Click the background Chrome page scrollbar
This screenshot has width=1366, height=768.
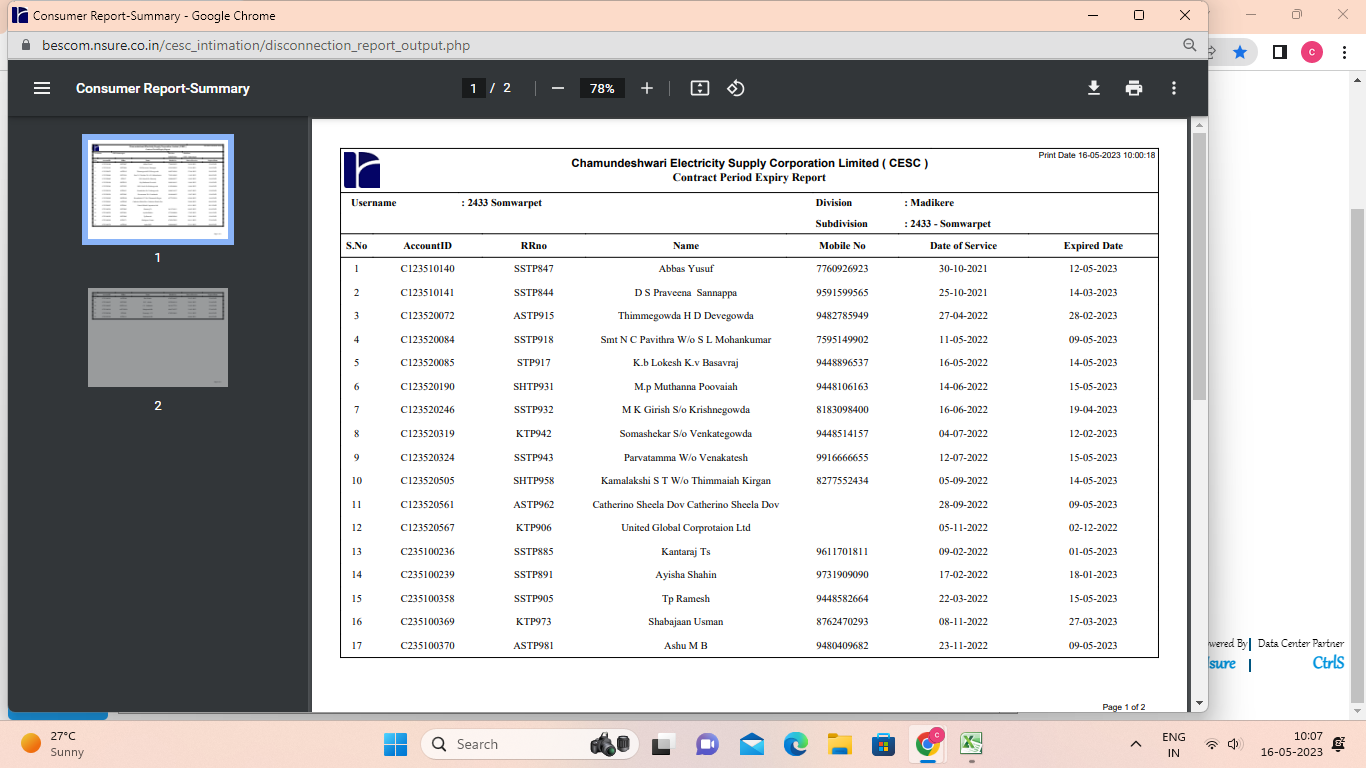1358,455
